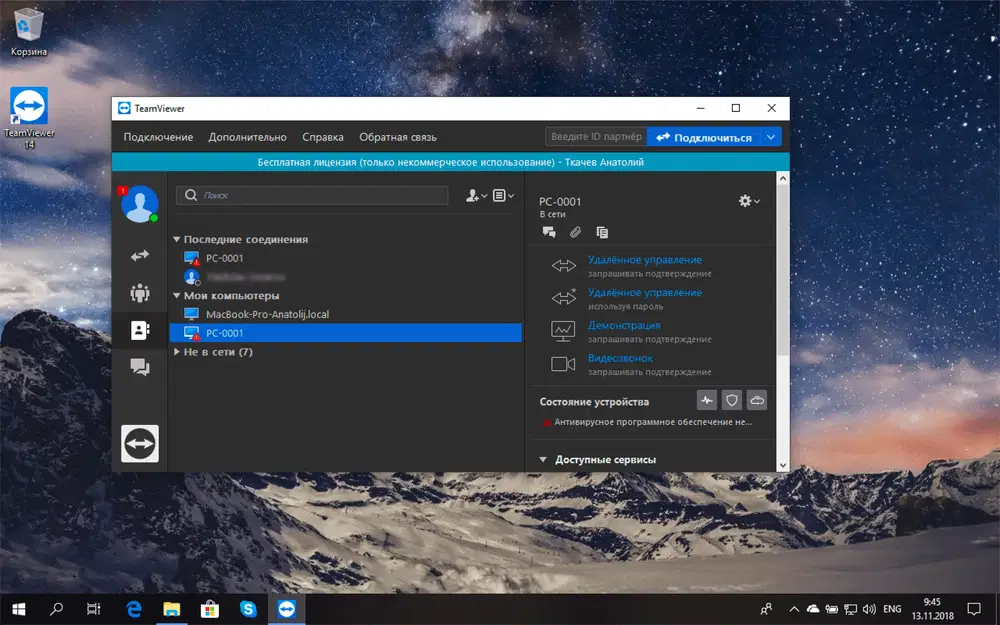Viewport: 1000px width, 625px height.
Task: Click the TeamViewer logo at the sidebar bottom
Action: click(x=140, y=443)
